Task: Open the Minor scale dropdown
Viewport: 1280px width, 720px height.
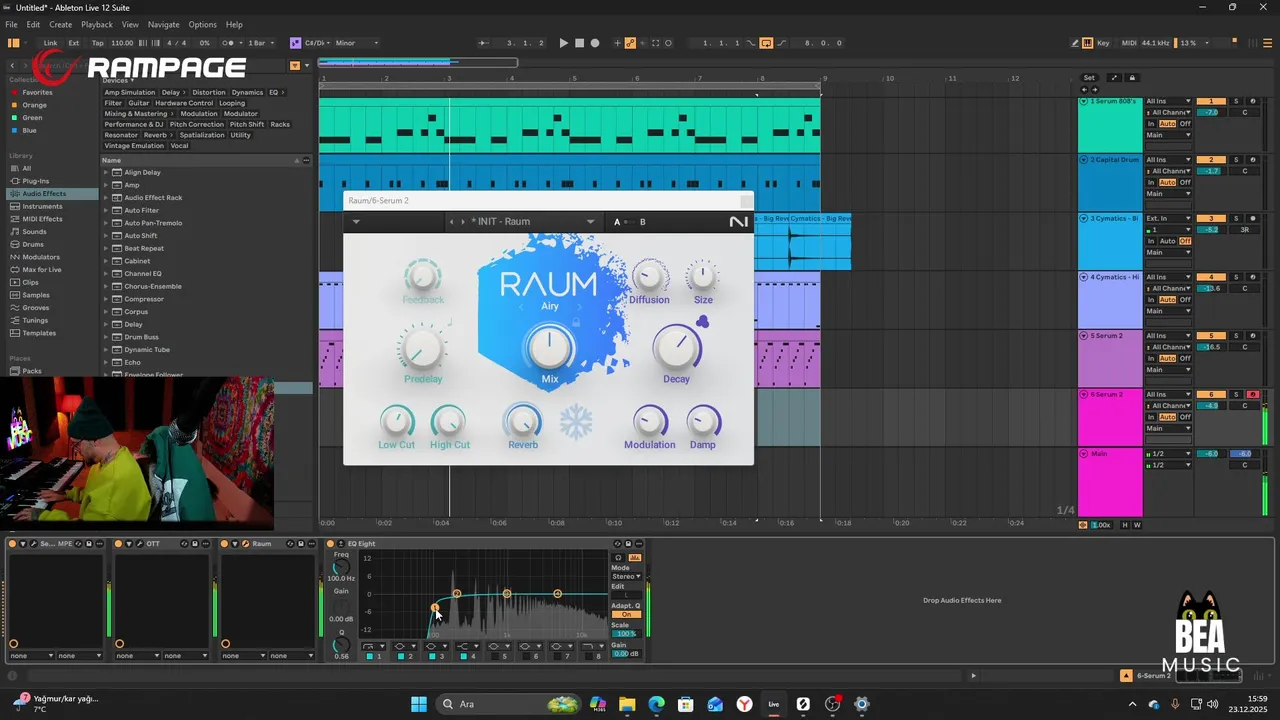Action: [357, 43]
